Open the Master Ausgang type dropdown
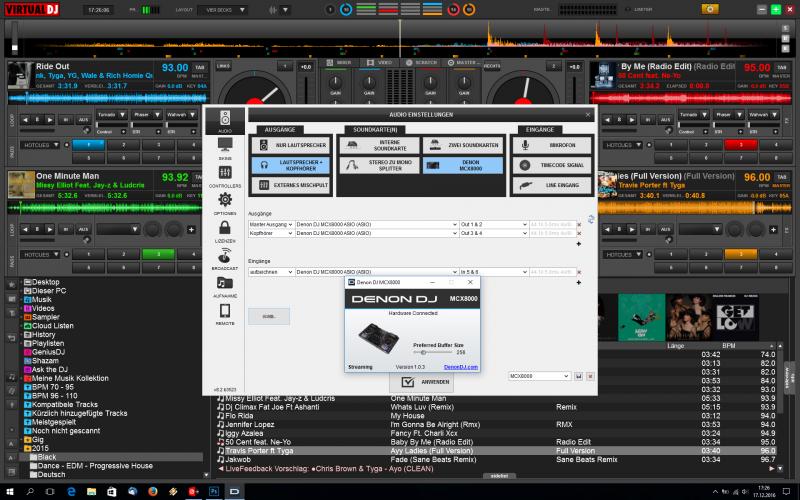The image size is (800, 500). pyautogui.click(x=271, y=224)
